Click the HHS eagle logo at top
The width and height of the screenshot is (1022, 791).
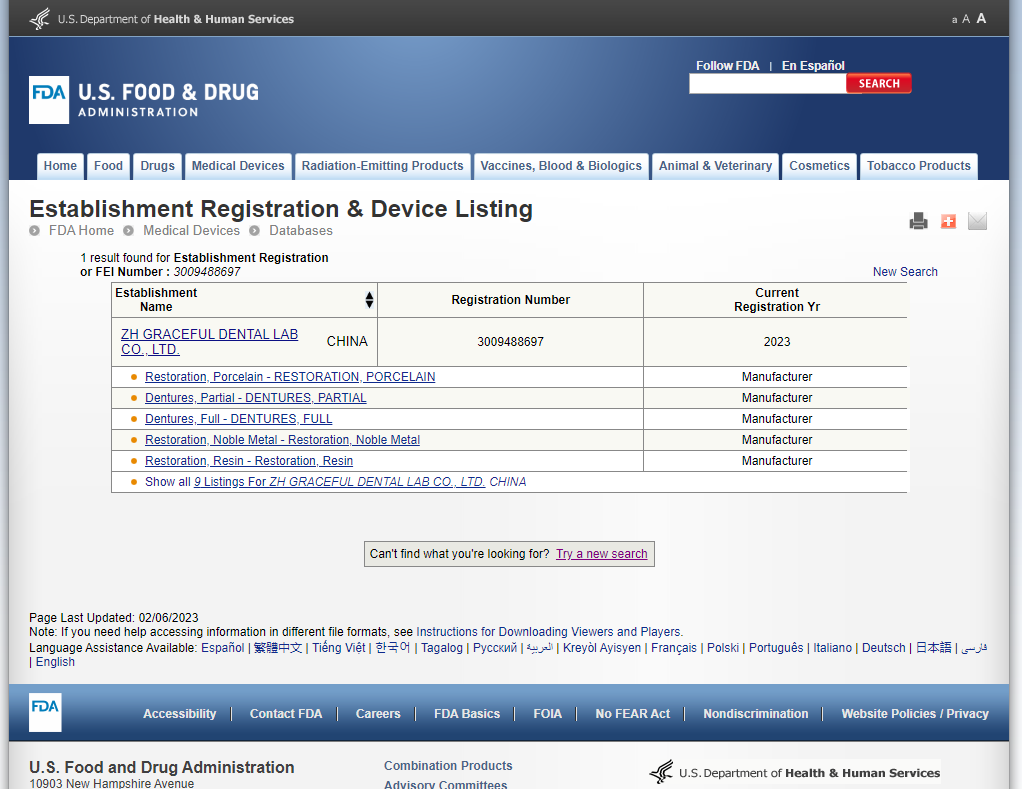point(39,19)
